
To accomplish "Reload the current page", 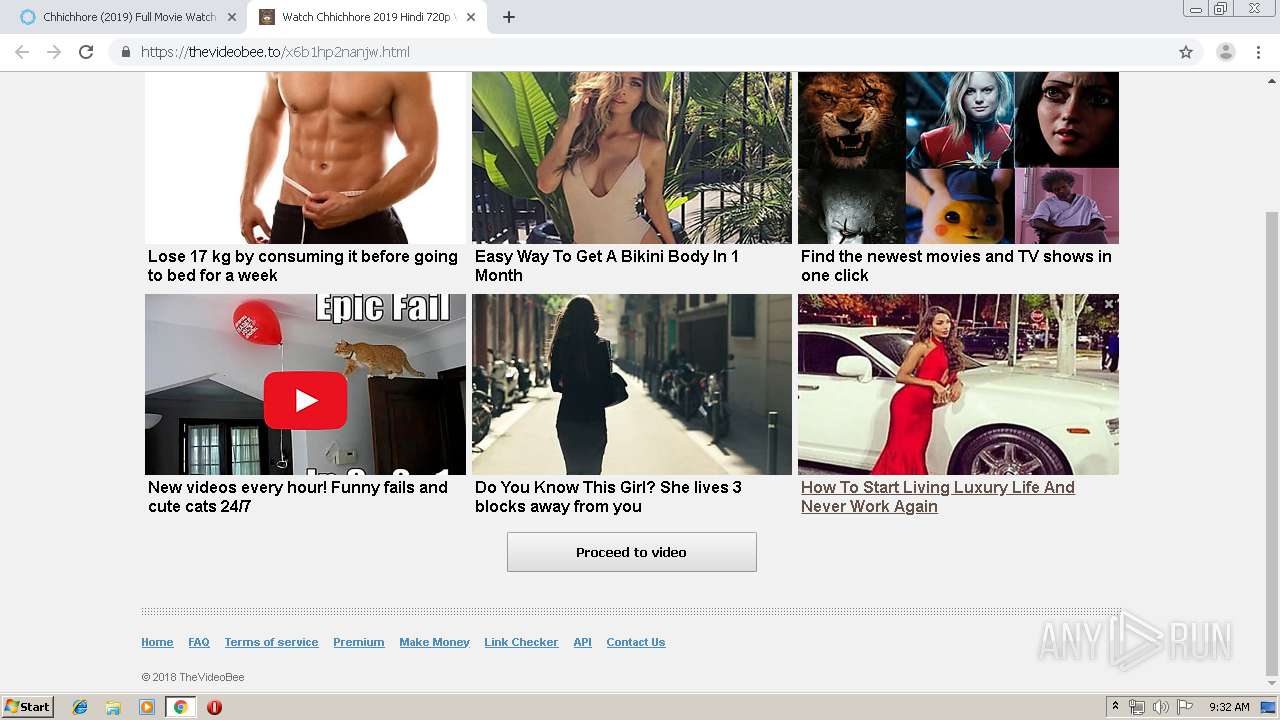I will (86, 52).
